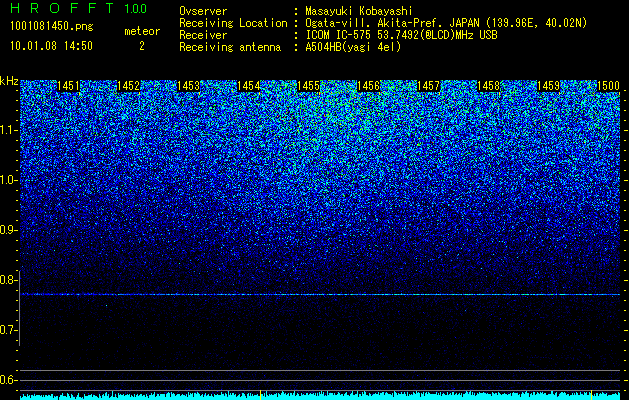
Task: Click the Receiving antenna label
Action: tap(230, 47)
